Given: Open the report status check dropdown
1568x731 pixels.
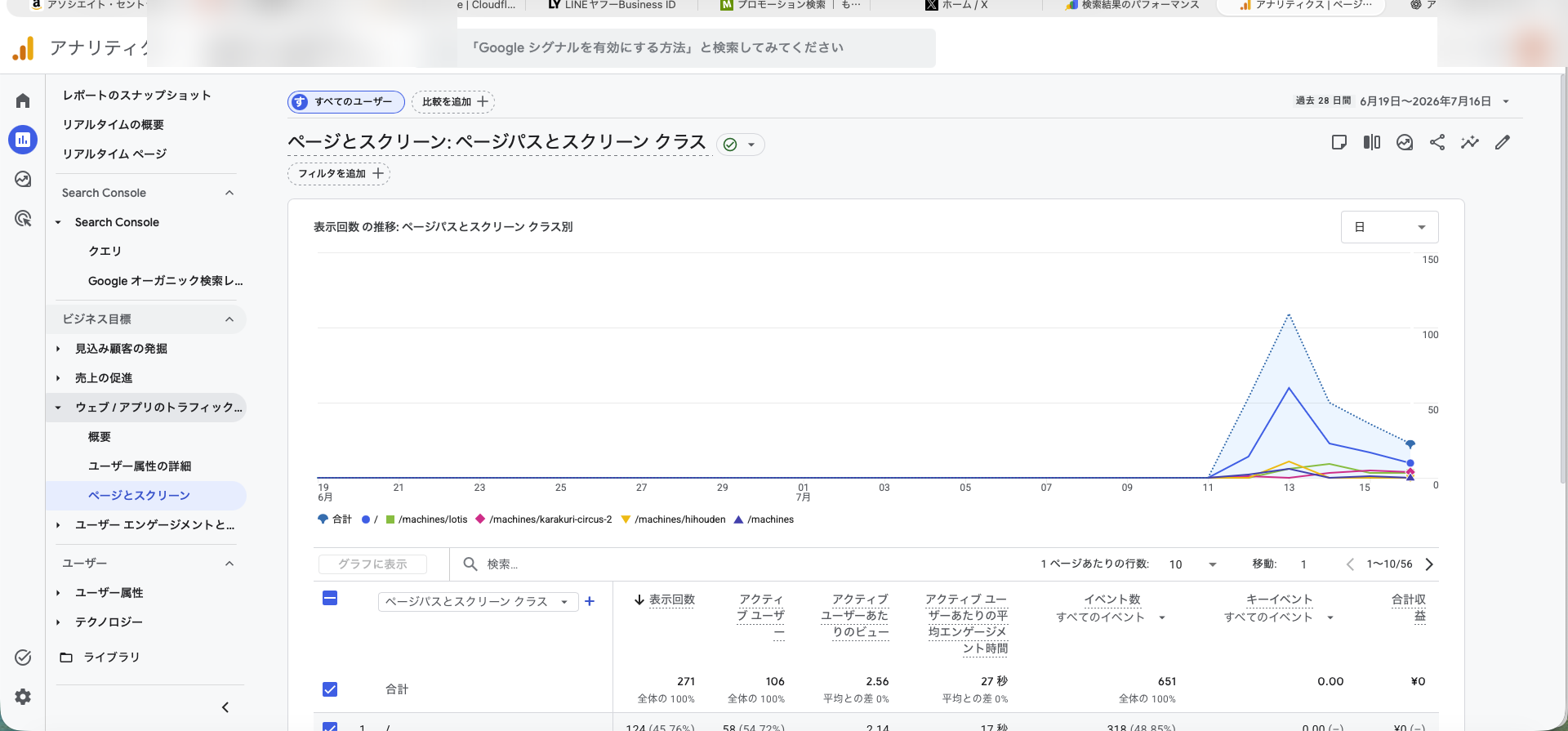Looking at the screenshot, I should tap(741, 145).
